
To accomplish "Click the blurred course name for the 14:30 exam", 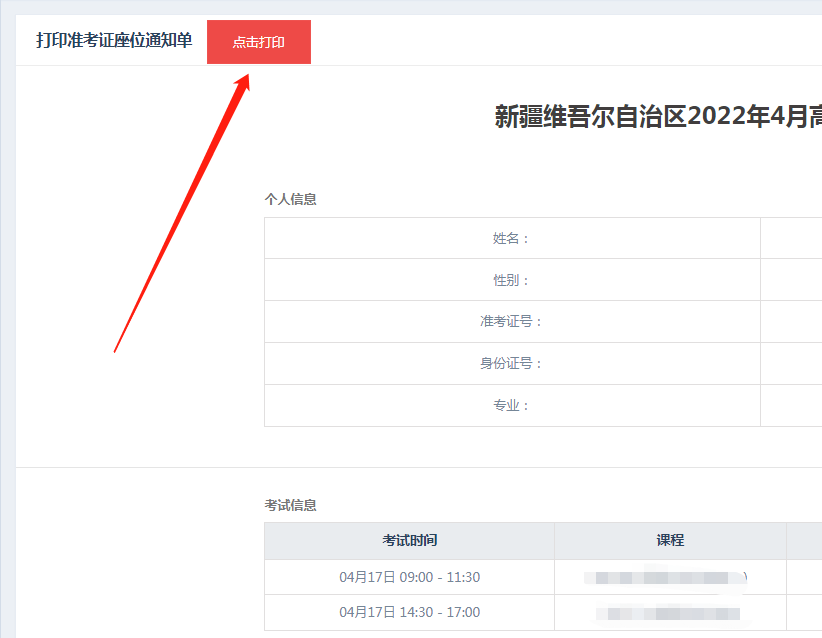I will coord(668,612).
